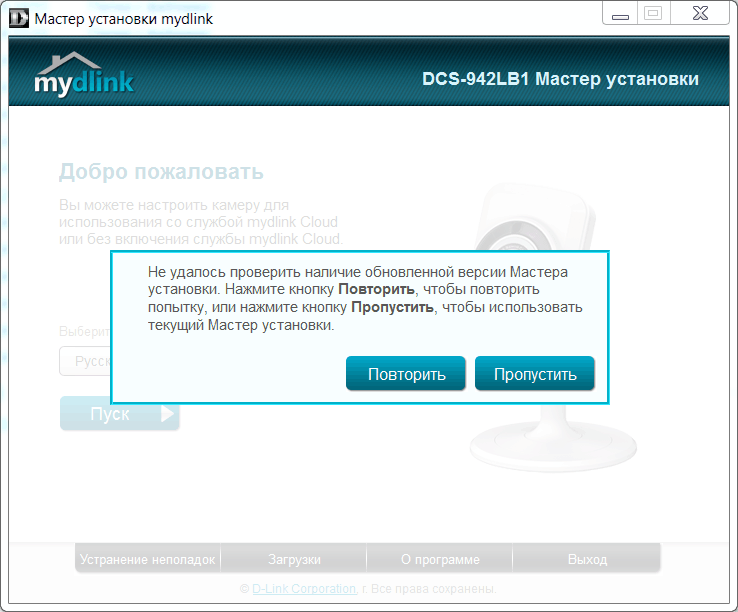Click the Мастер установки mydlink window title

coord(124,19)
